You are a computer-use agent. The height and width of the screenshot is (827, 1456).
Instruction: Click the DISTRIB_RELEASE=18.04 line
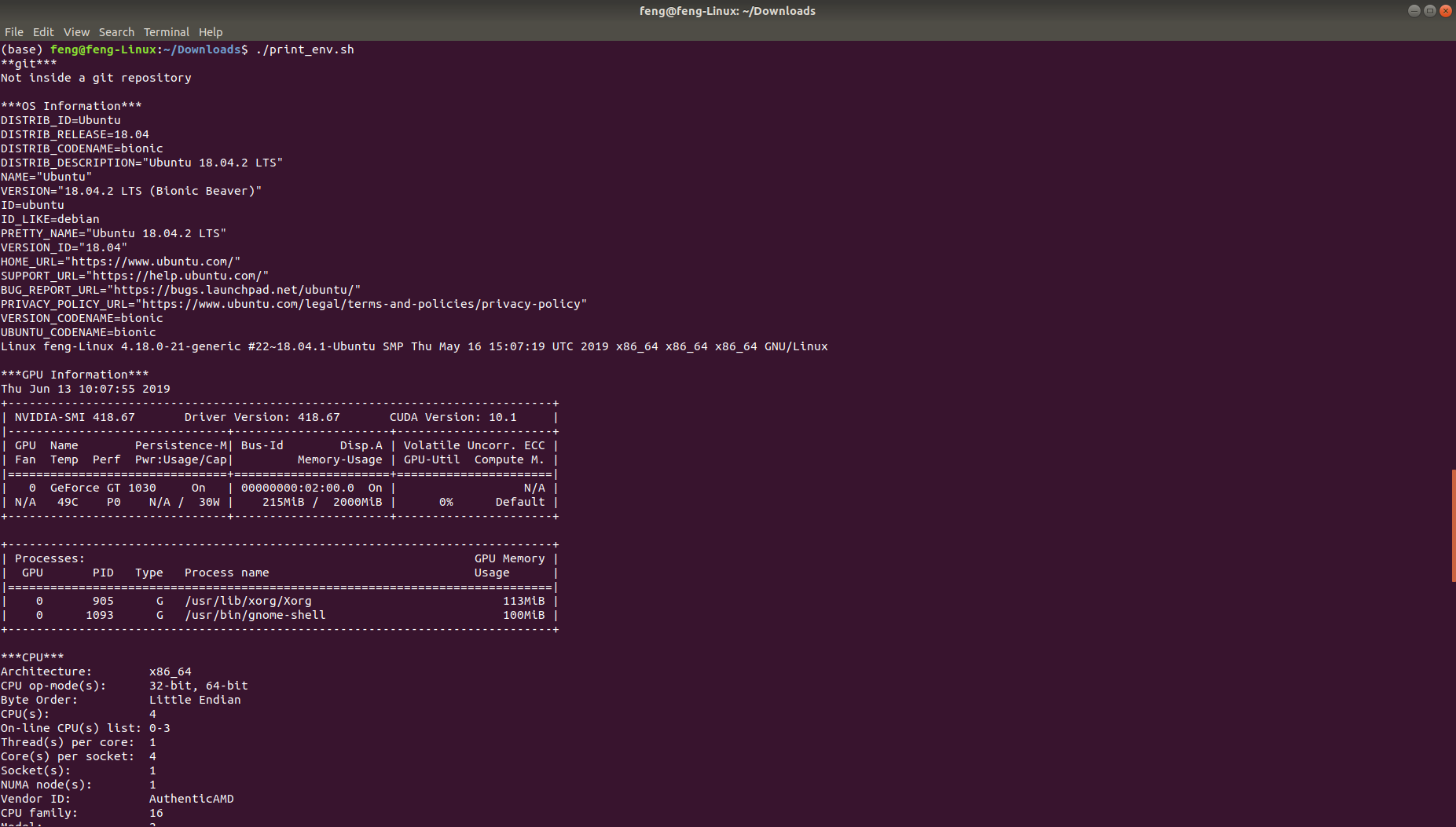75,134
